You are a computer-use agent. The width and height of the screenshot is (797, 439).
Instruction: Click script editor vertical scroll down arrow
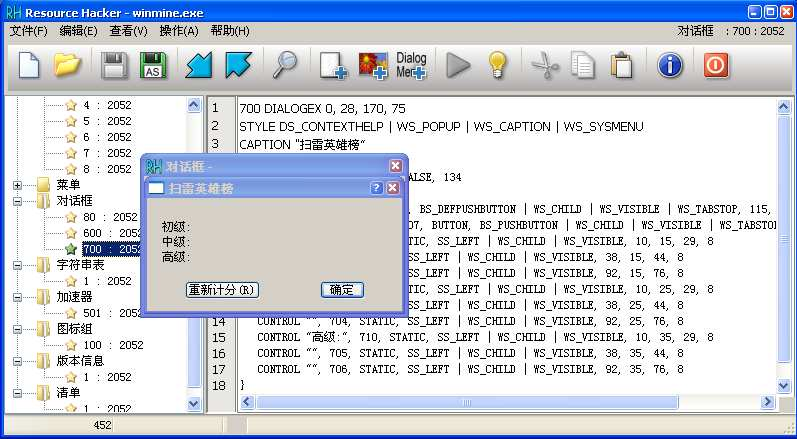point(784,386)
